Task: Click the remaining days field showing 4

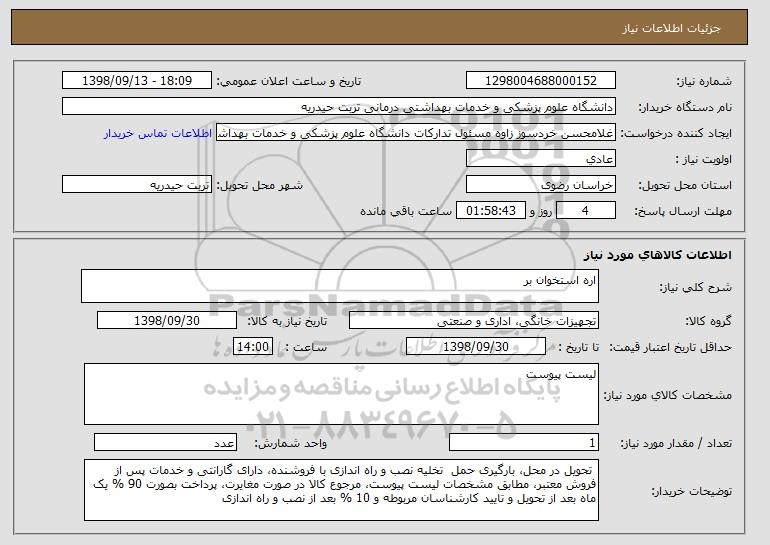Action: pyautogui.click(x=585, y=211)
